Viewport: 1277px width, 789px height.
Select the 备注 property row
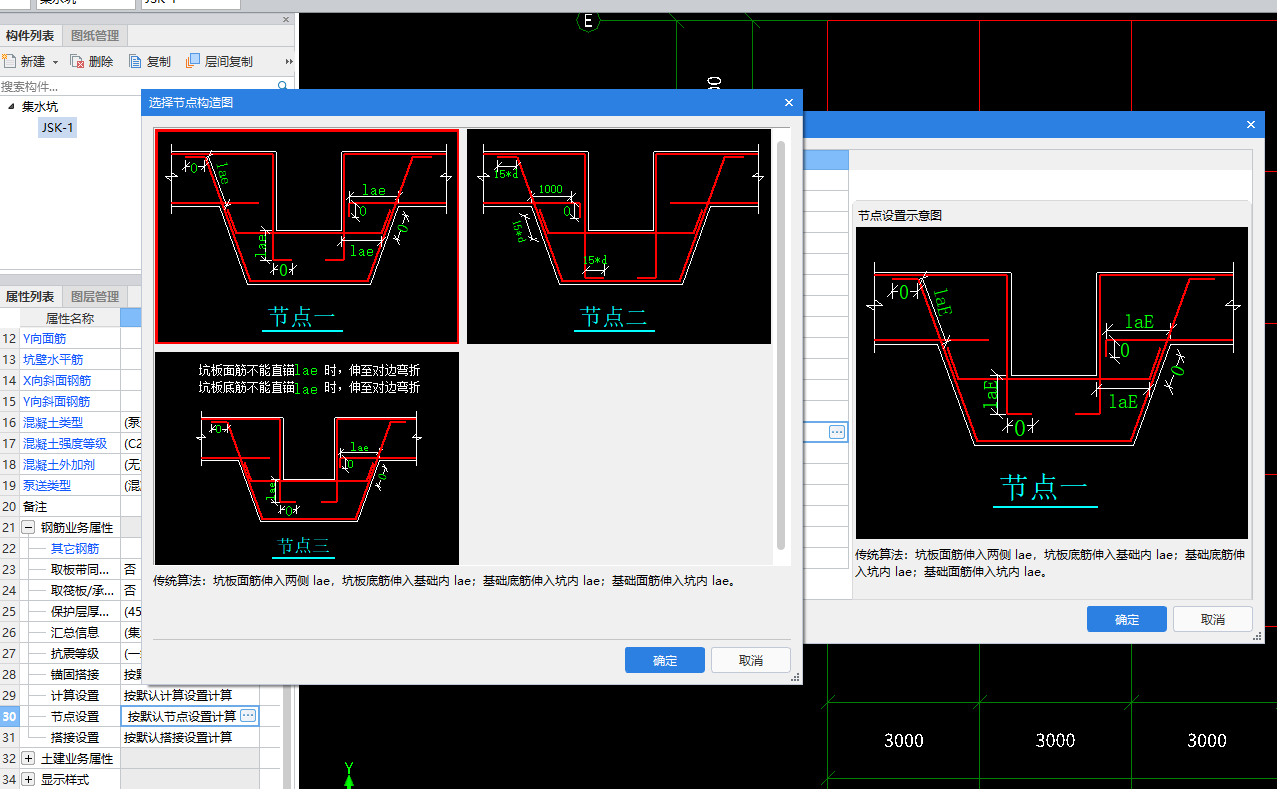coord(71,506)
